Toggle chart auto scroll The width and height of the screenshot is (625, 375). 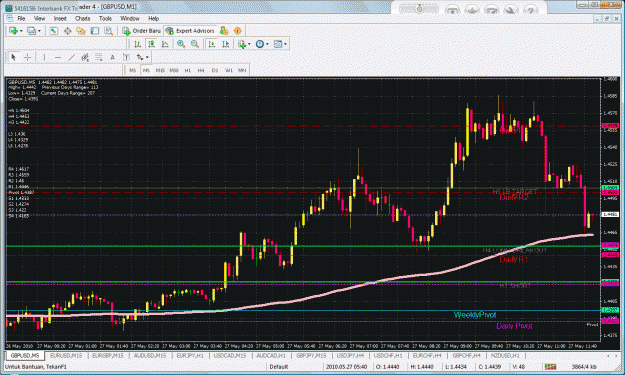click(212, 44)
